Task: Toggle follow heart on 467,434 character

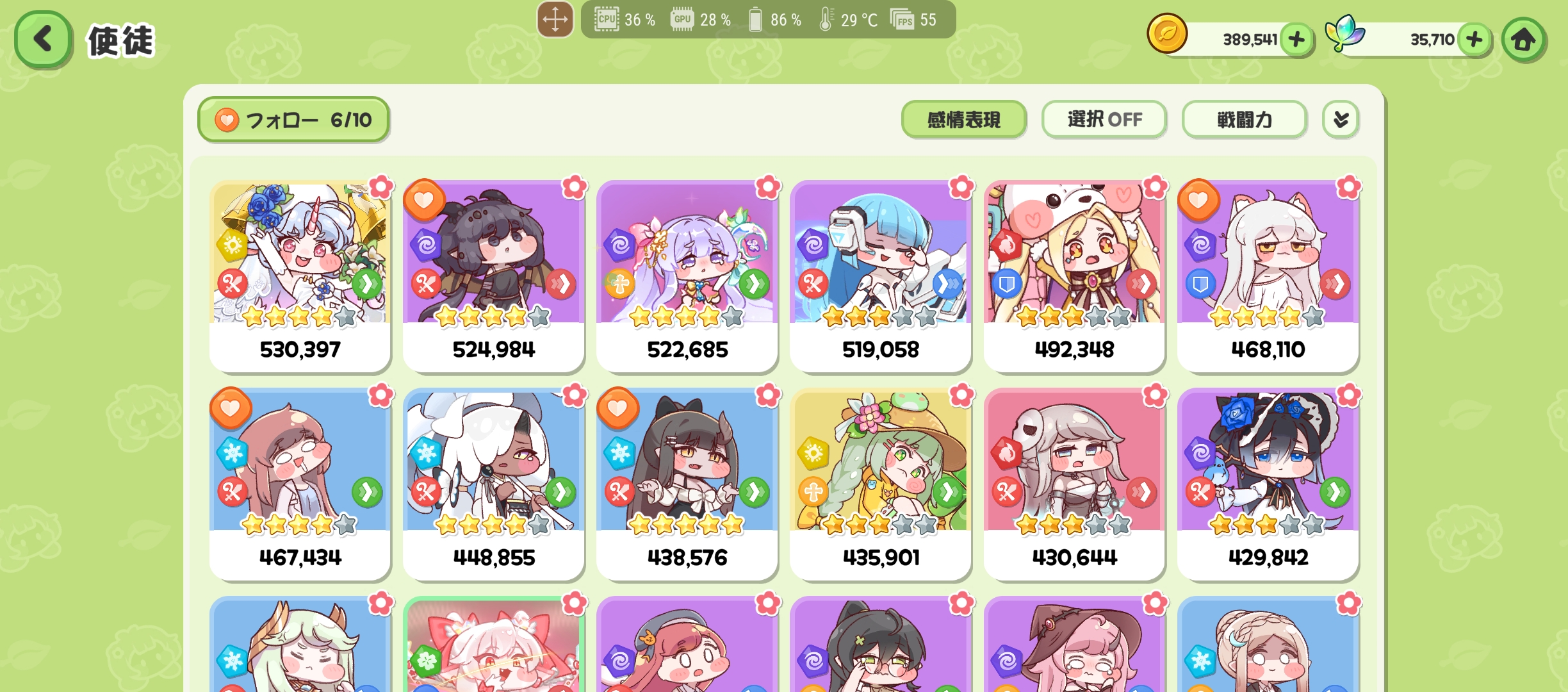Action: click(231, 408)
